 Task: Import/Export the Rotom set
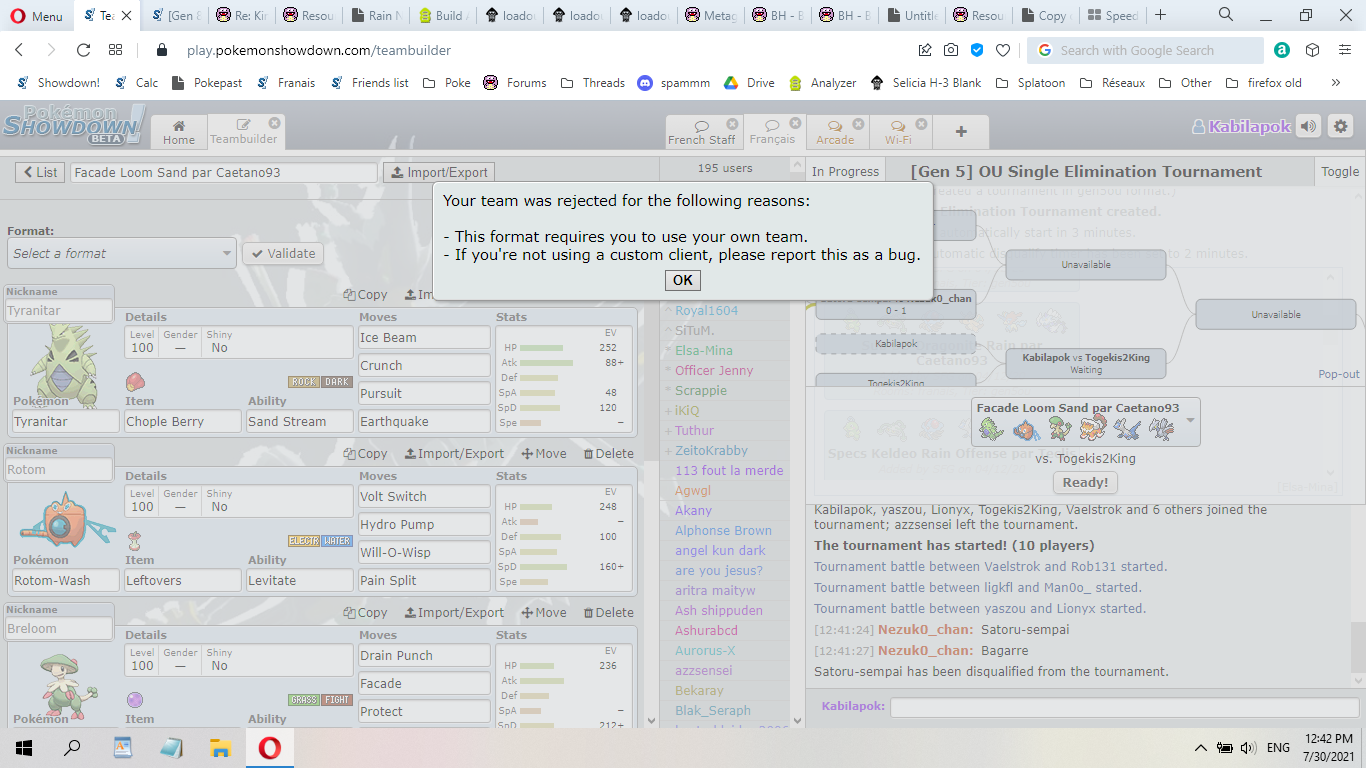tap(454, 453)
